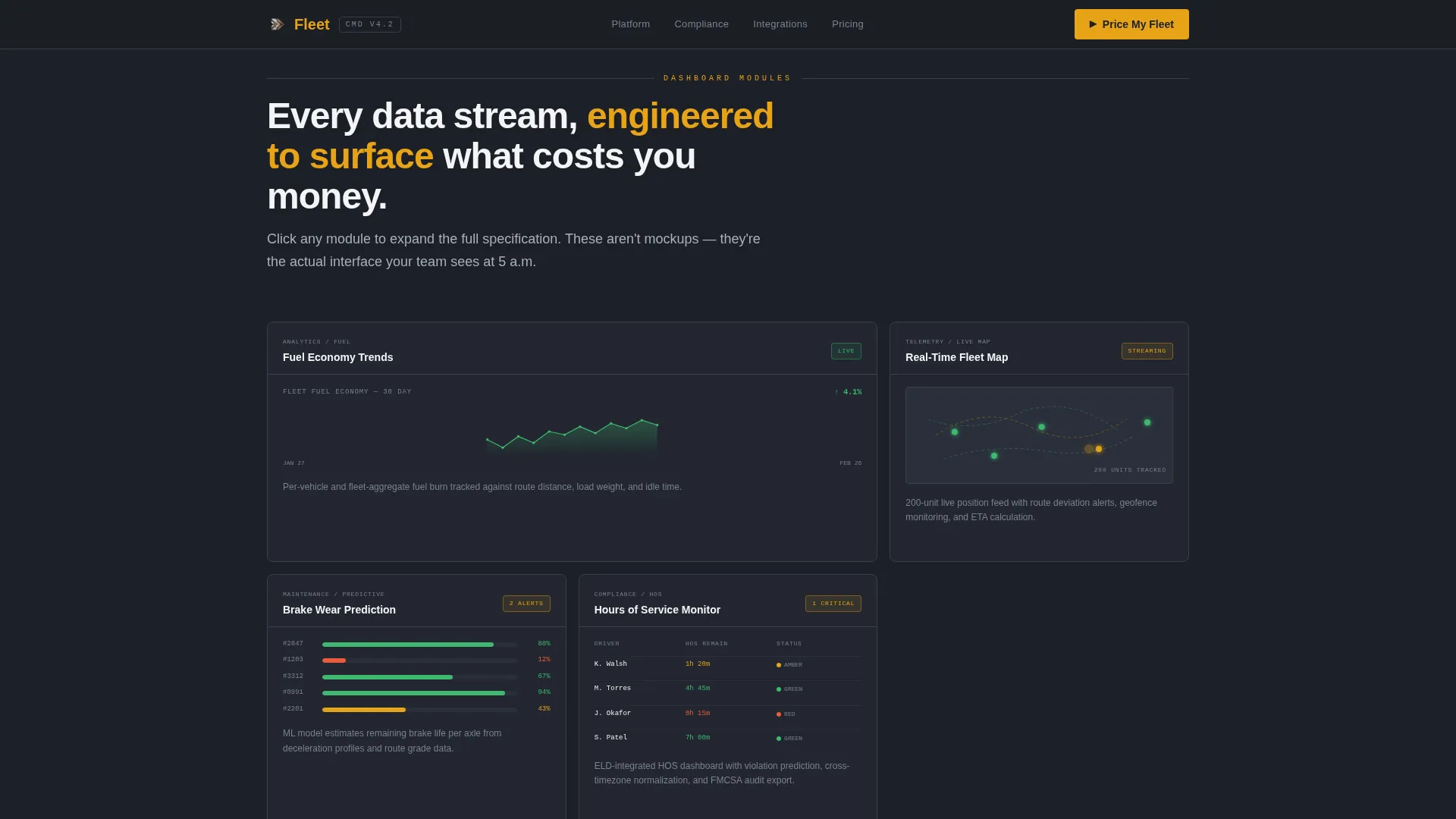Click the Price My Fleet button
This screenshot has width=1456, height=819.
coord(1131,24)
